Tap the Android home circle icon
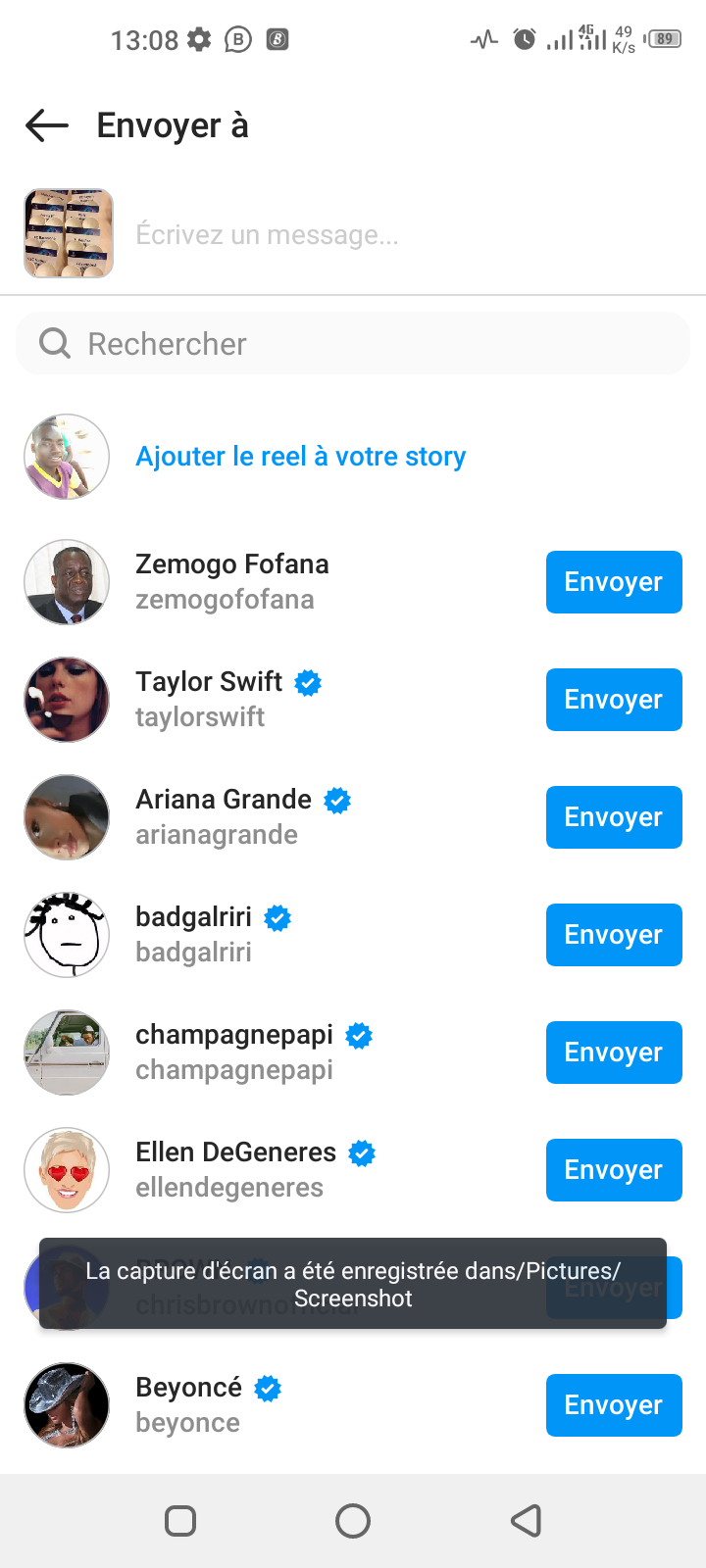The image size is (706, 1568). [353, 1521]
